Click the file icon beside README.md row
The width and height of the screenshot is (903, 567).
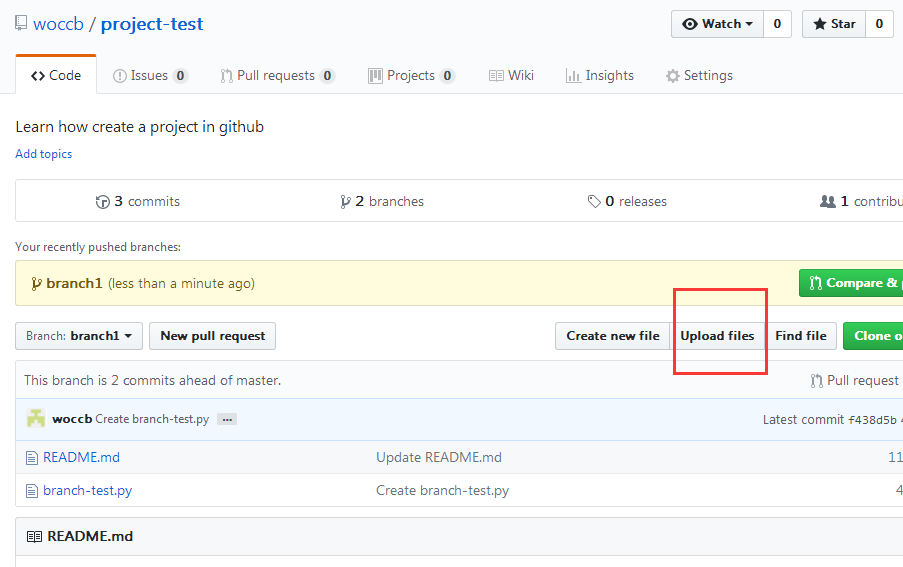32,458
